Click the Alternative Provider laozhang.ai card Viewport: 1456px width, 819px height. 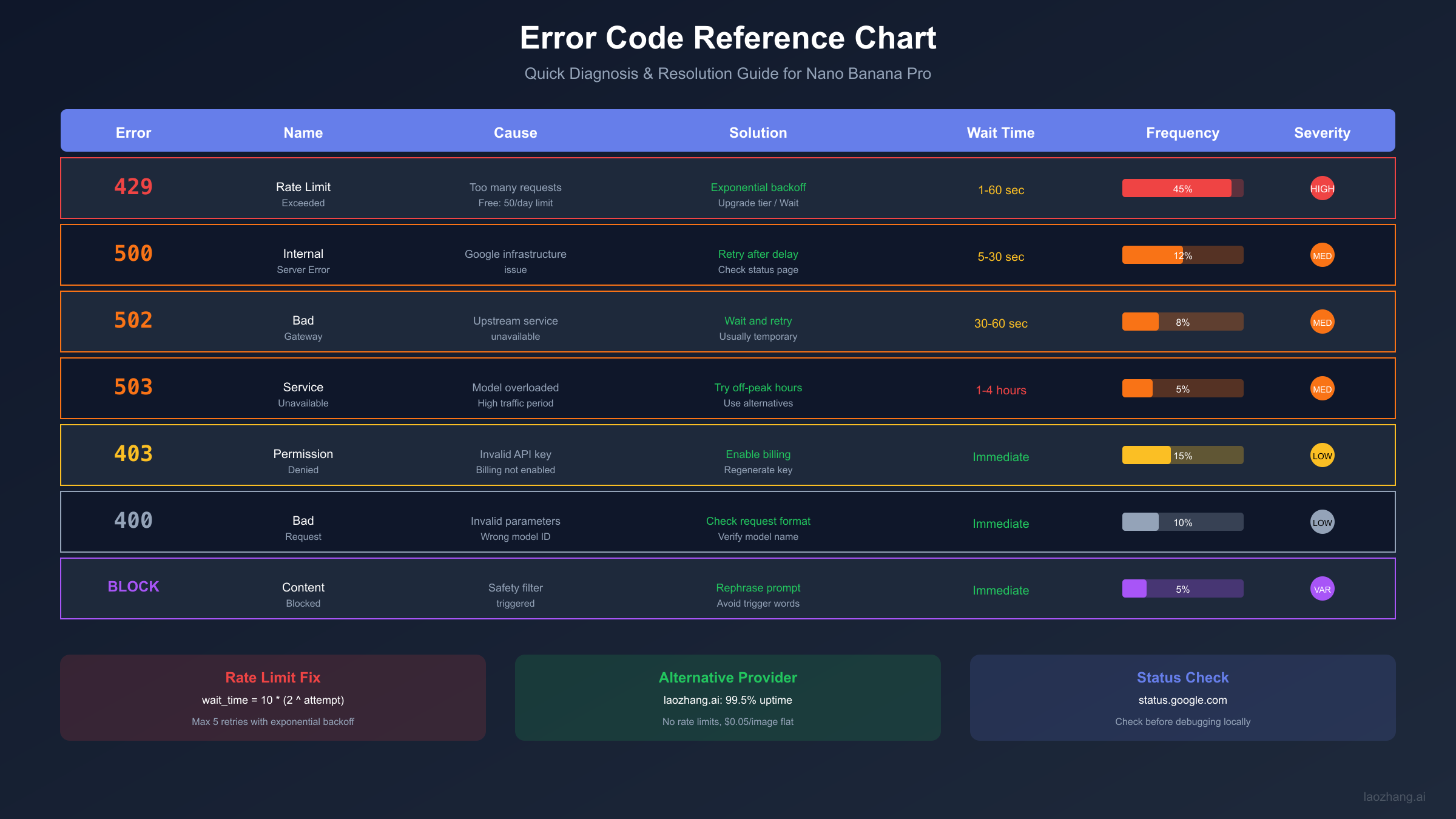[x=727, y=697]
